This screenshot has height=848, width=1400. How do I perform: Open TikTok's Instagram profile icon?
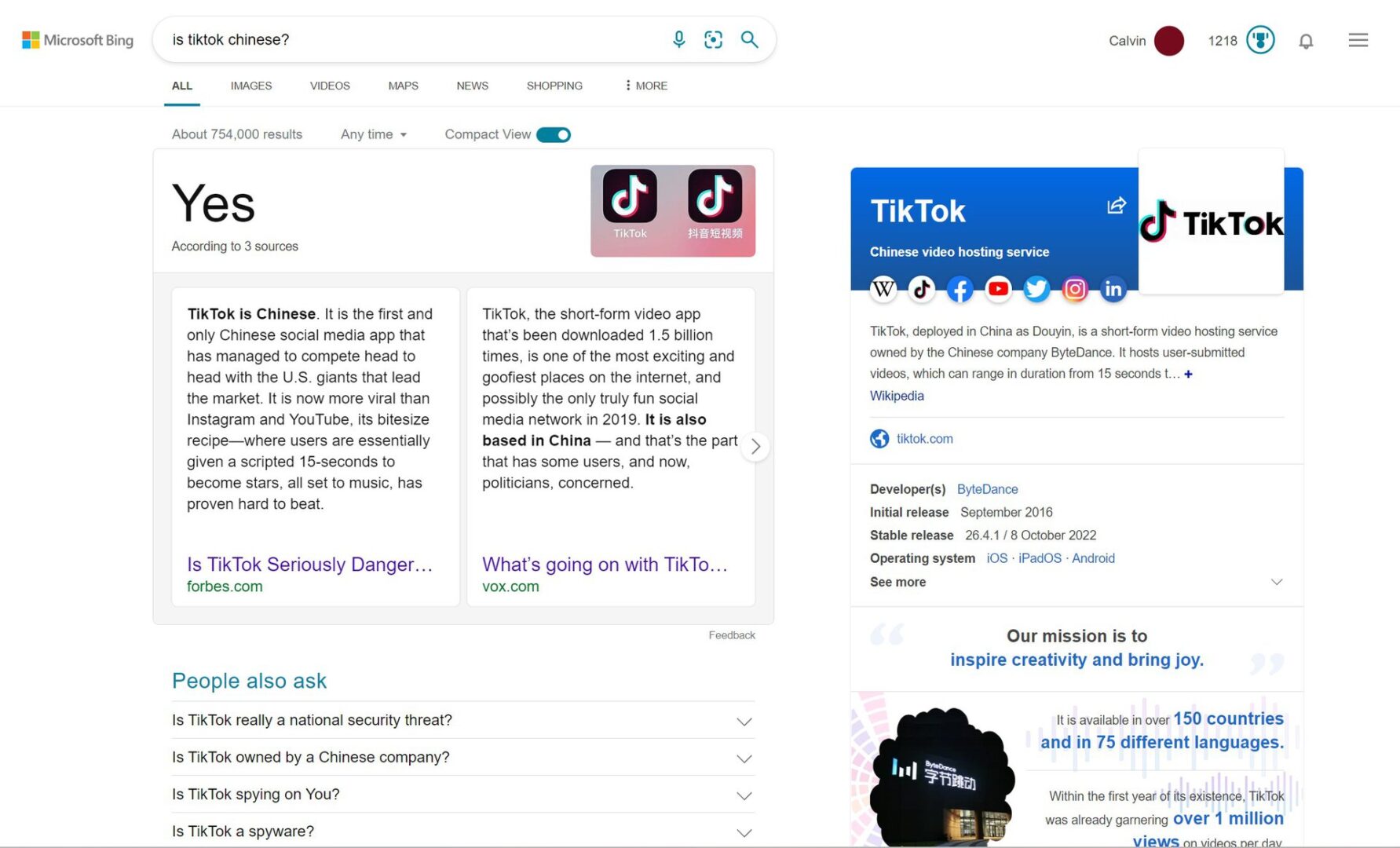(x=1074, y=289)
